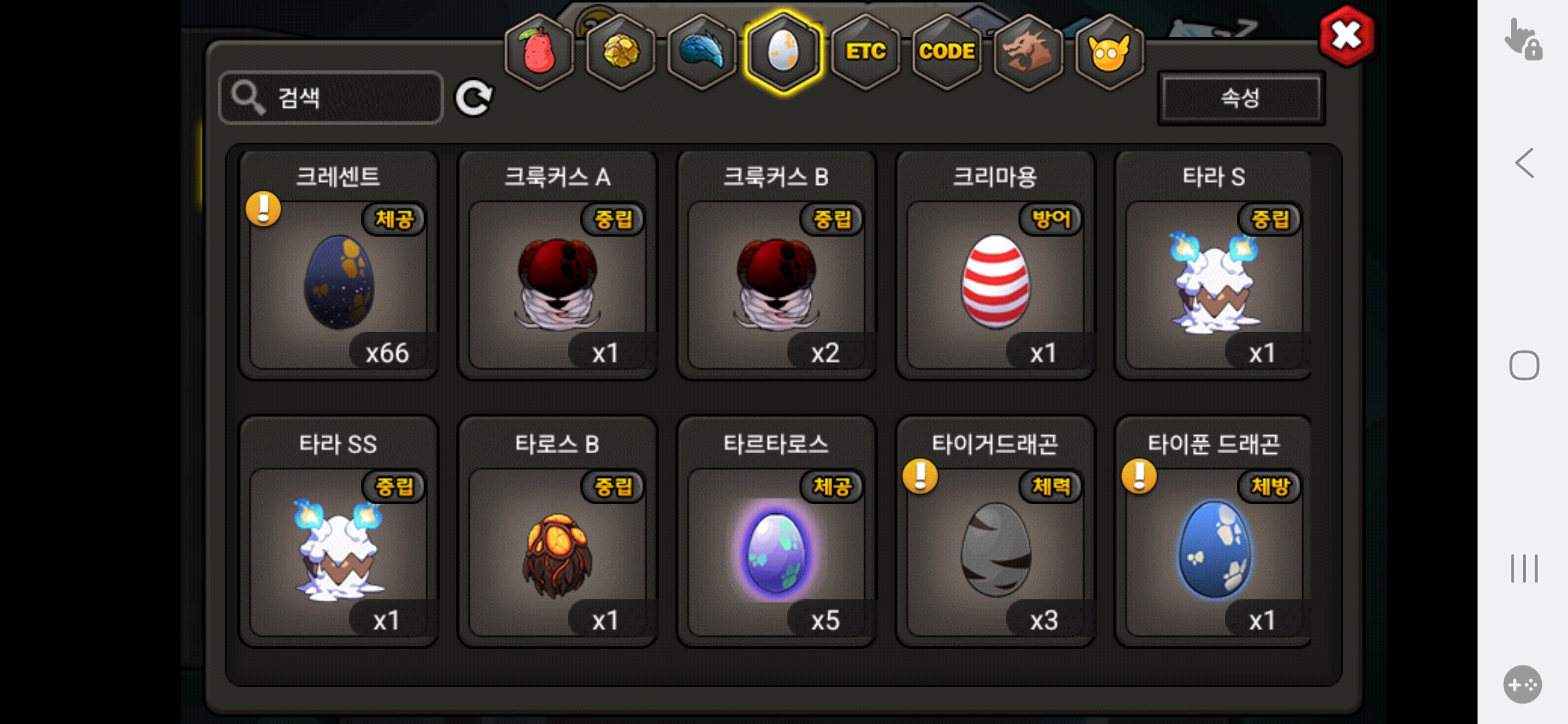The height and width of the screenshot is (724, 1568).
Task: Open the CODE tab
Action: coord(946,51)
